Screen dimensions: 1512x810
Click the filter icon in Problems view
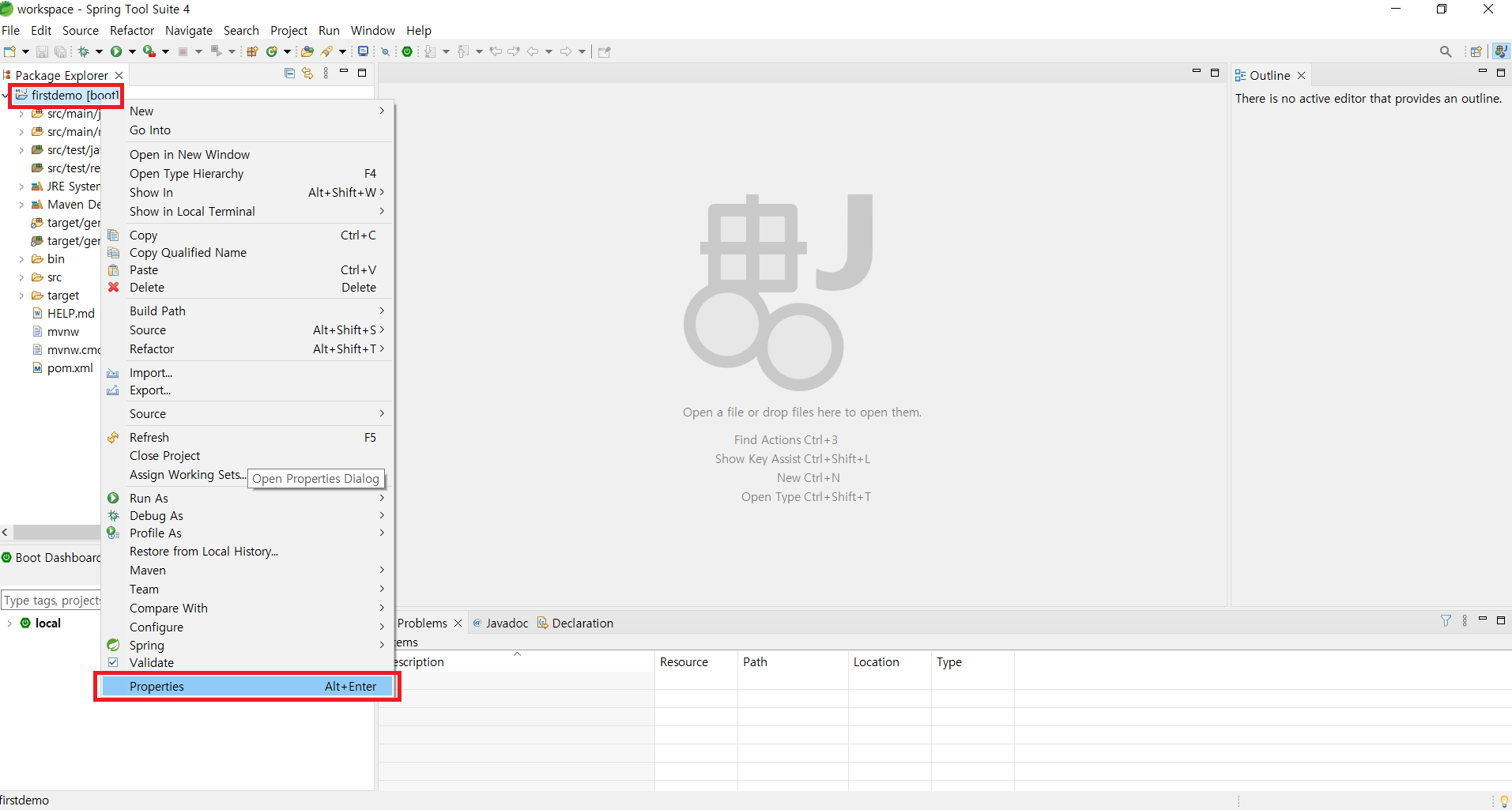click(1446, 621)
